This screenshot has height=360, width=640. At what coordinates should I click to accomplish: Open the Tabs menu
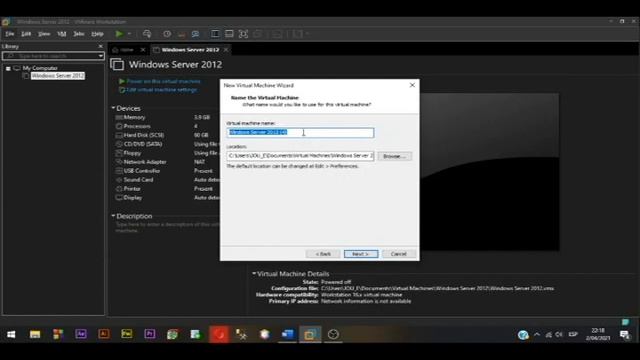[x=79, y=34]
